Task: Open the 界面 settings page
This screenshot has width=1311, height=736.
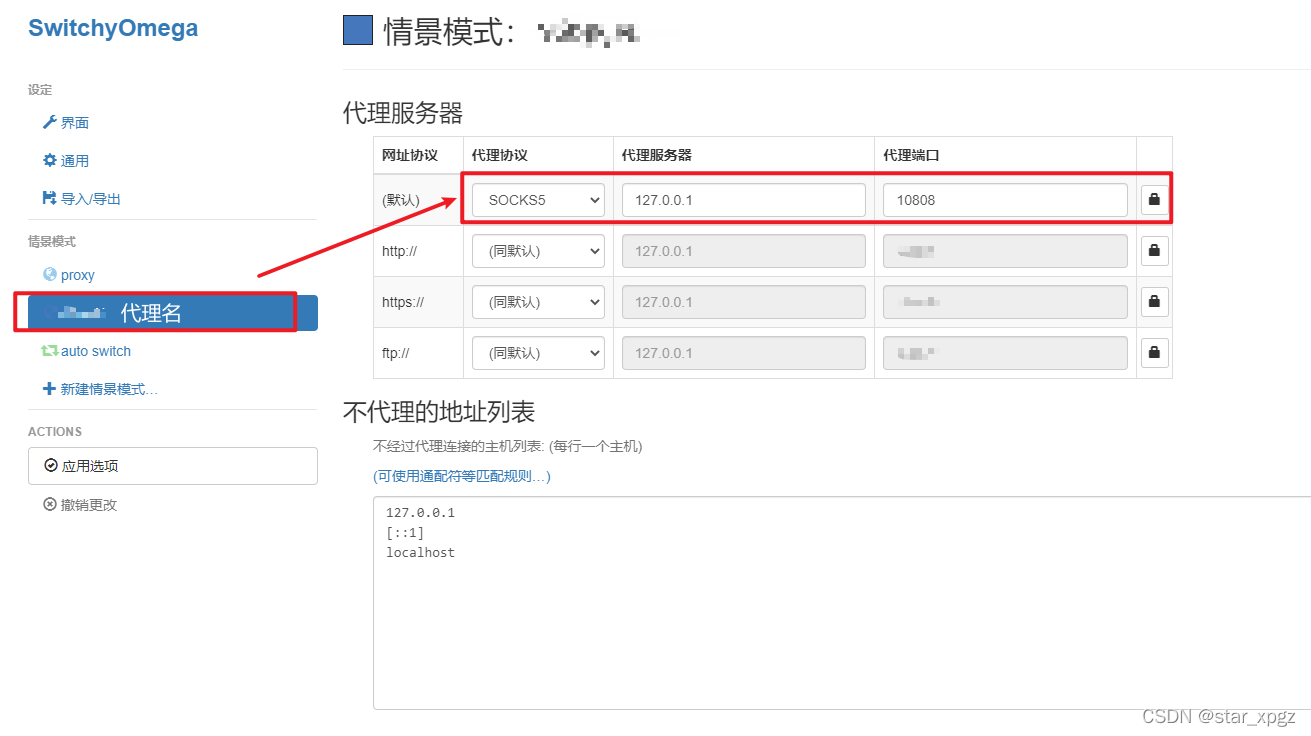Action: coord(74,123)
